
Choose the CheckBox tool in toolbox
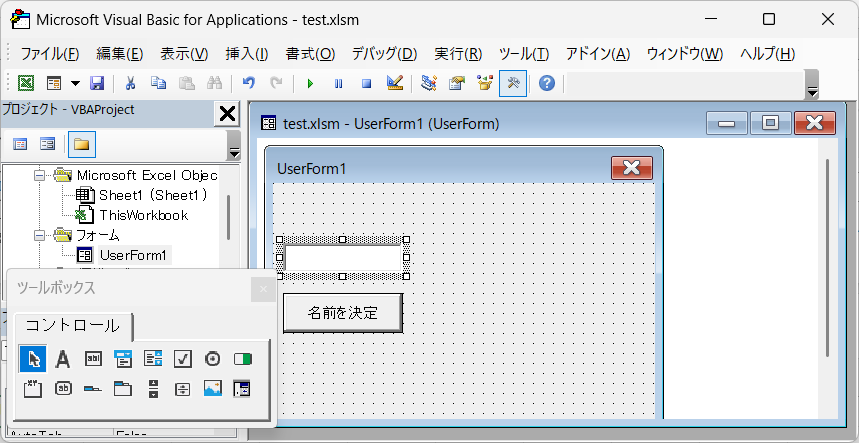pos(183,359)
